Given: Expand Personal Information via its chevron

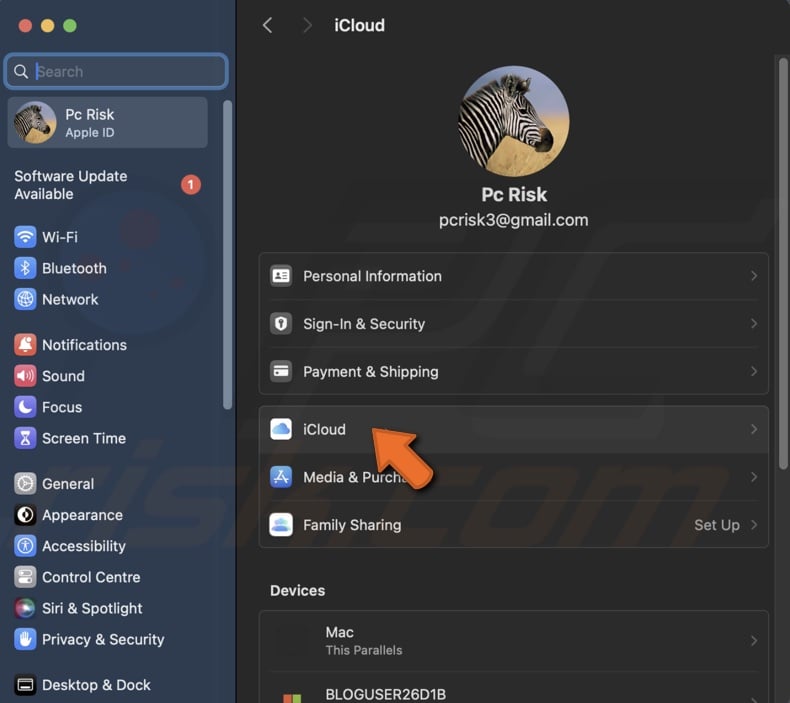Looking at the screenshot, I should (x=754, y=276).
